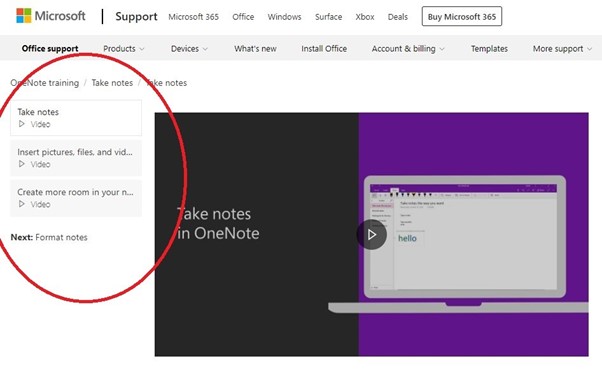Image resolution: width=602 pixels, height=389 pixels.
Task: Select Install Office in navigation
Action: coord(324,49)
